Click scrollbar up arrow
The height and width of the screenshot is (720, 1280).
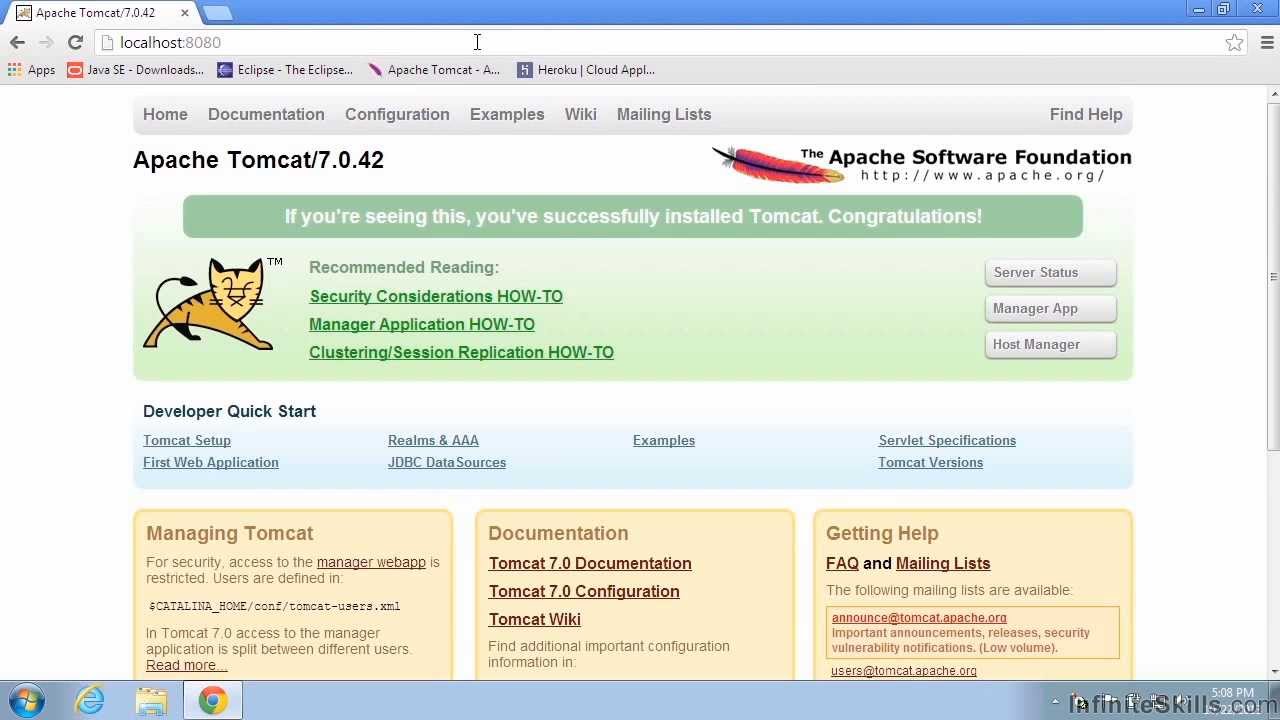pos(1273,93)
